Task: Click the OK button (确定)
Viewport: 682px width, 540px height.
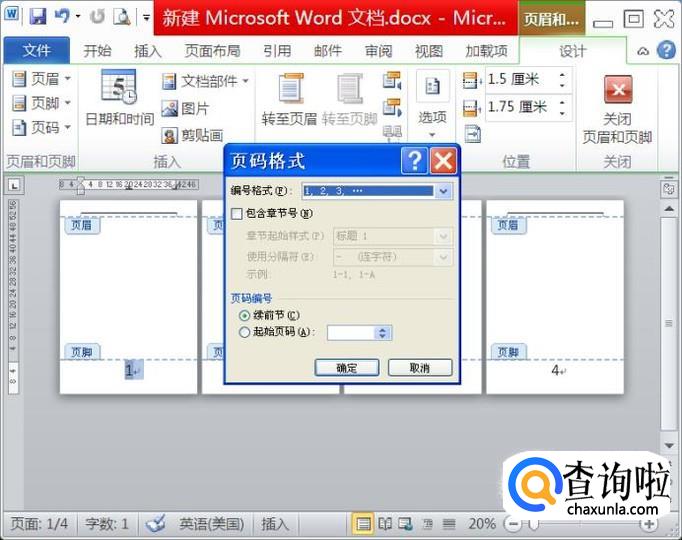Action: pyautogui.click(x=347, y=368)
